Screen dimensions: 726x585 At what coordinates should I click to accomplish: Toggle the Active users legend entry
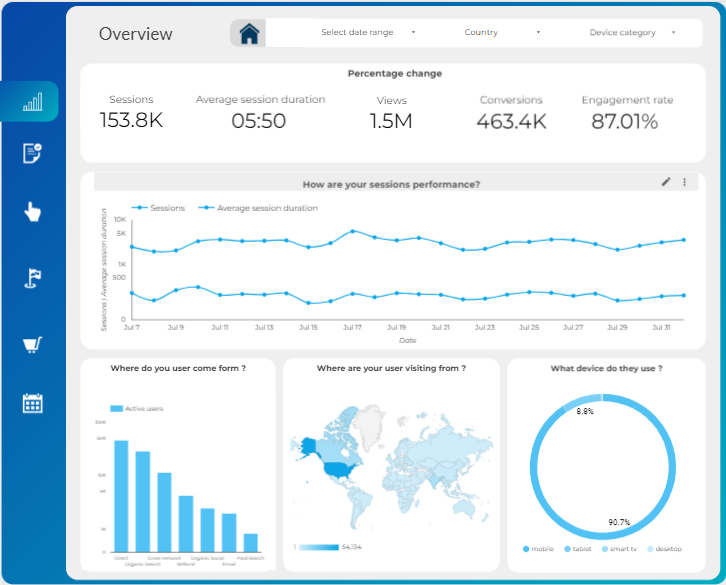(137, 409)
